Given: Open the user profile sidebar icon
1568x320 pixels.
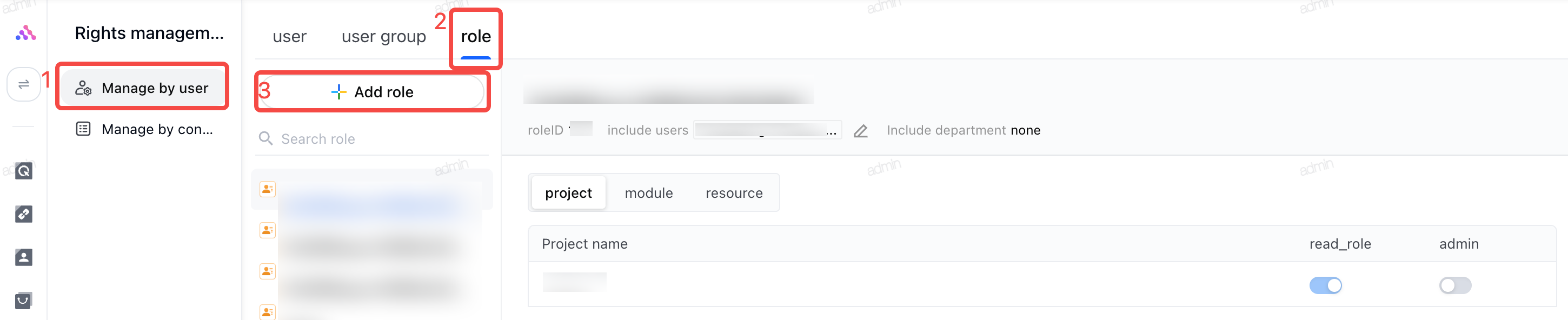Looking at the screenshot, I should [24, 257].
